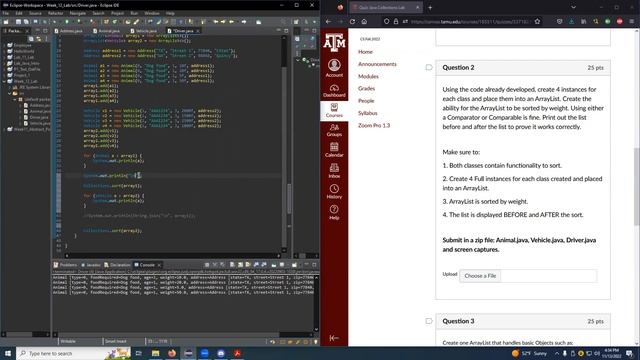
Task: Open the Zoom Pro 1.3 course link
Action: point(374,125)
